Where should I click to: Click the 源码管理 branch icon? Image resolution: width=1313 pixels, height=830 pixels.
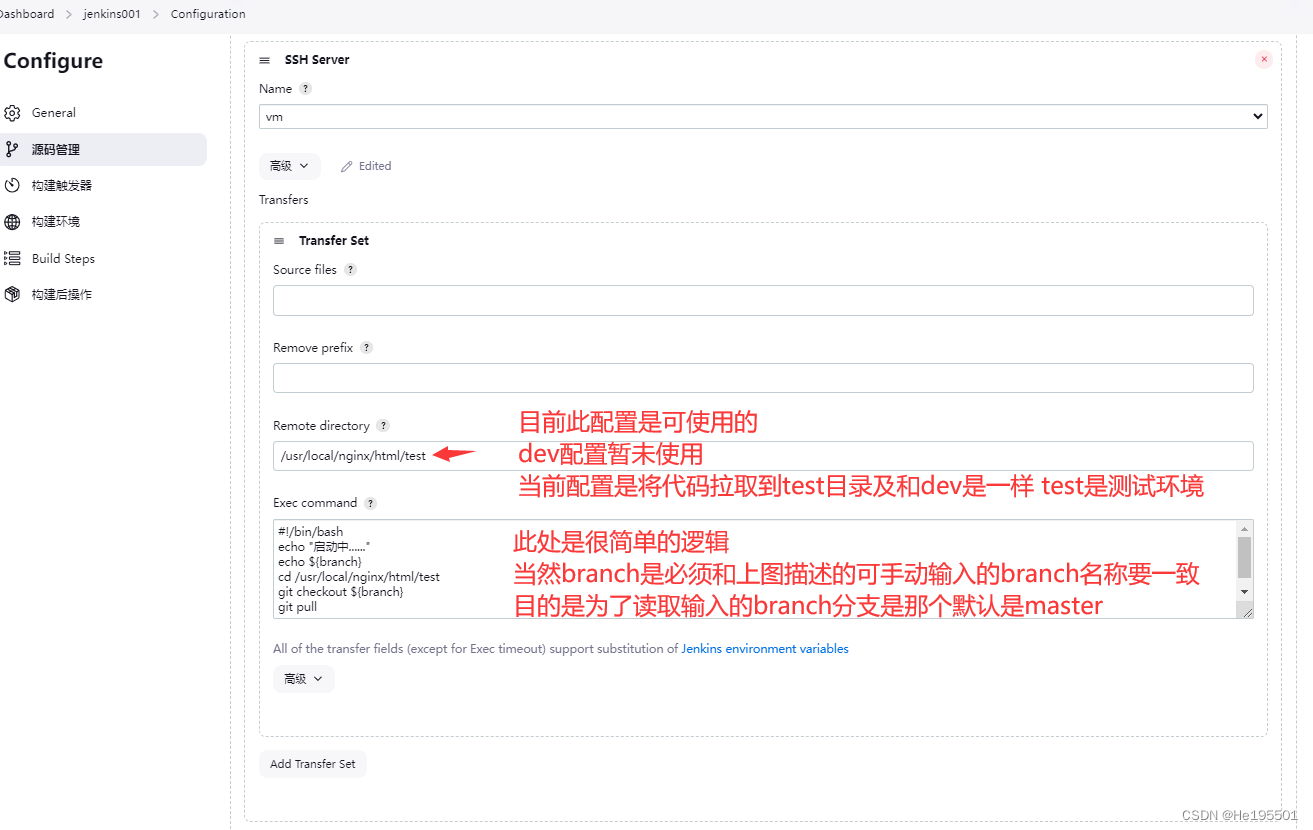coord(12,149)
